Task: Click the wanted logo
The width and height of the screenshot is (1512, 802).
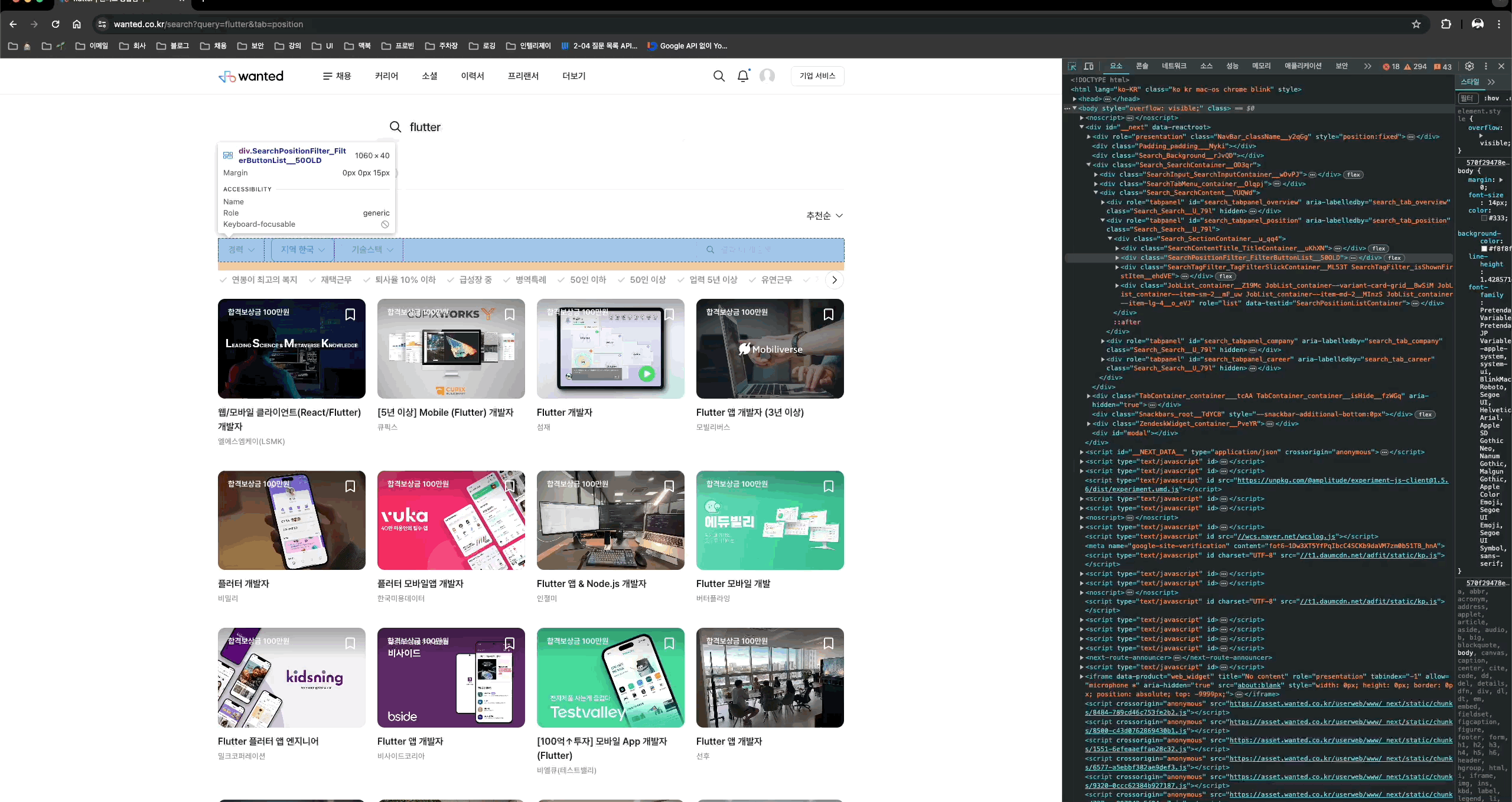Action: tap(251, 76)
